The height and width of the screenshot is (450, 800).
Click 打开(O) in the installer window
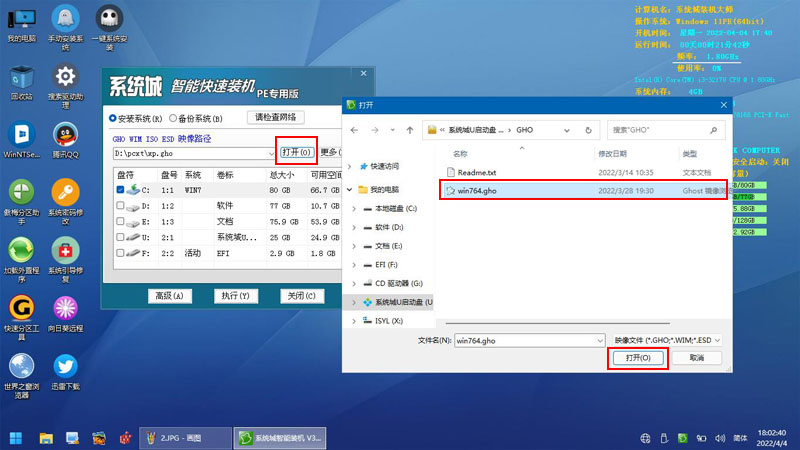[x=296, y=152]
